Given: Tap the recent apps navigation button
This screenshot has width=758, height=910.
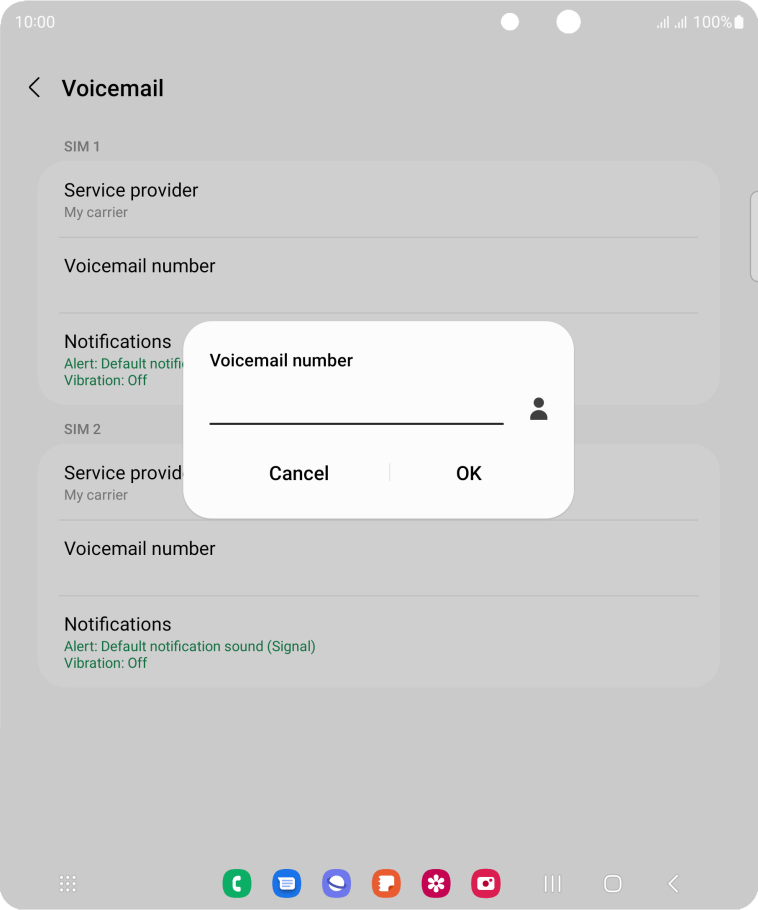Looking at the screenshot, I should tap(553, 883).
